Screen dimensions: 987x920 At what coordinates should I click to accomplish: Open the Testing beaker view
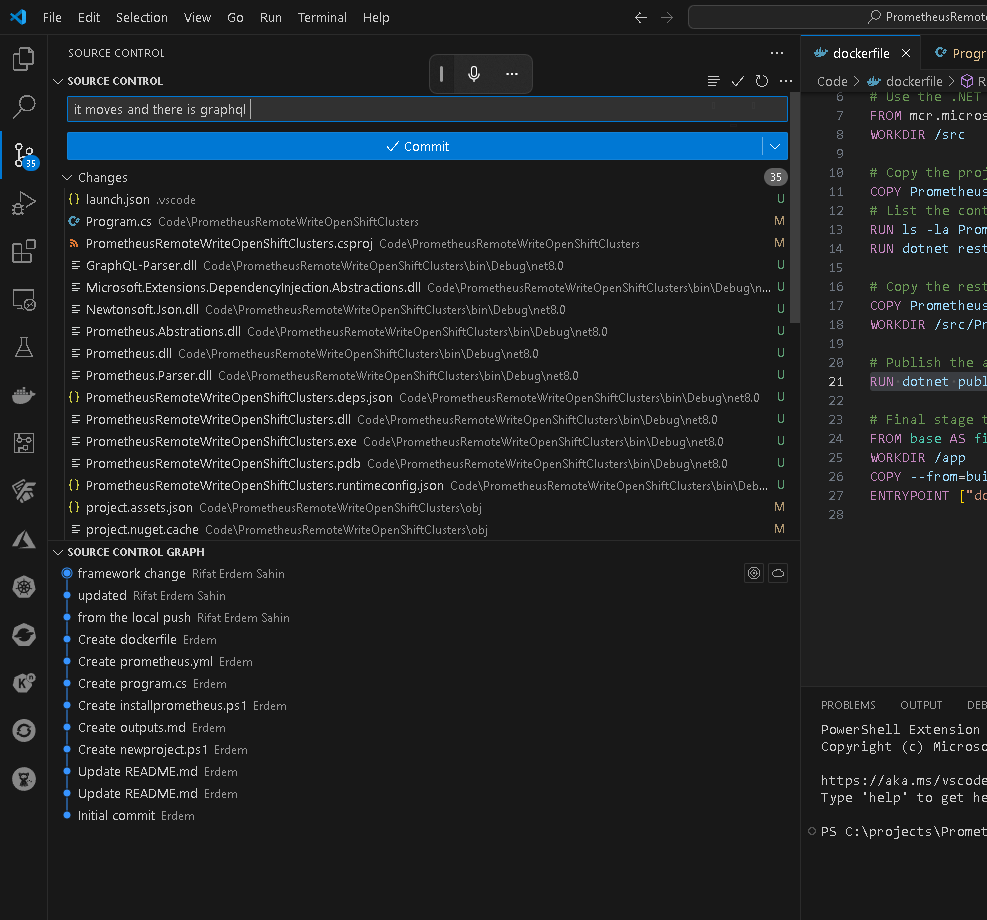pyautogui.click(x=23, y=347)
